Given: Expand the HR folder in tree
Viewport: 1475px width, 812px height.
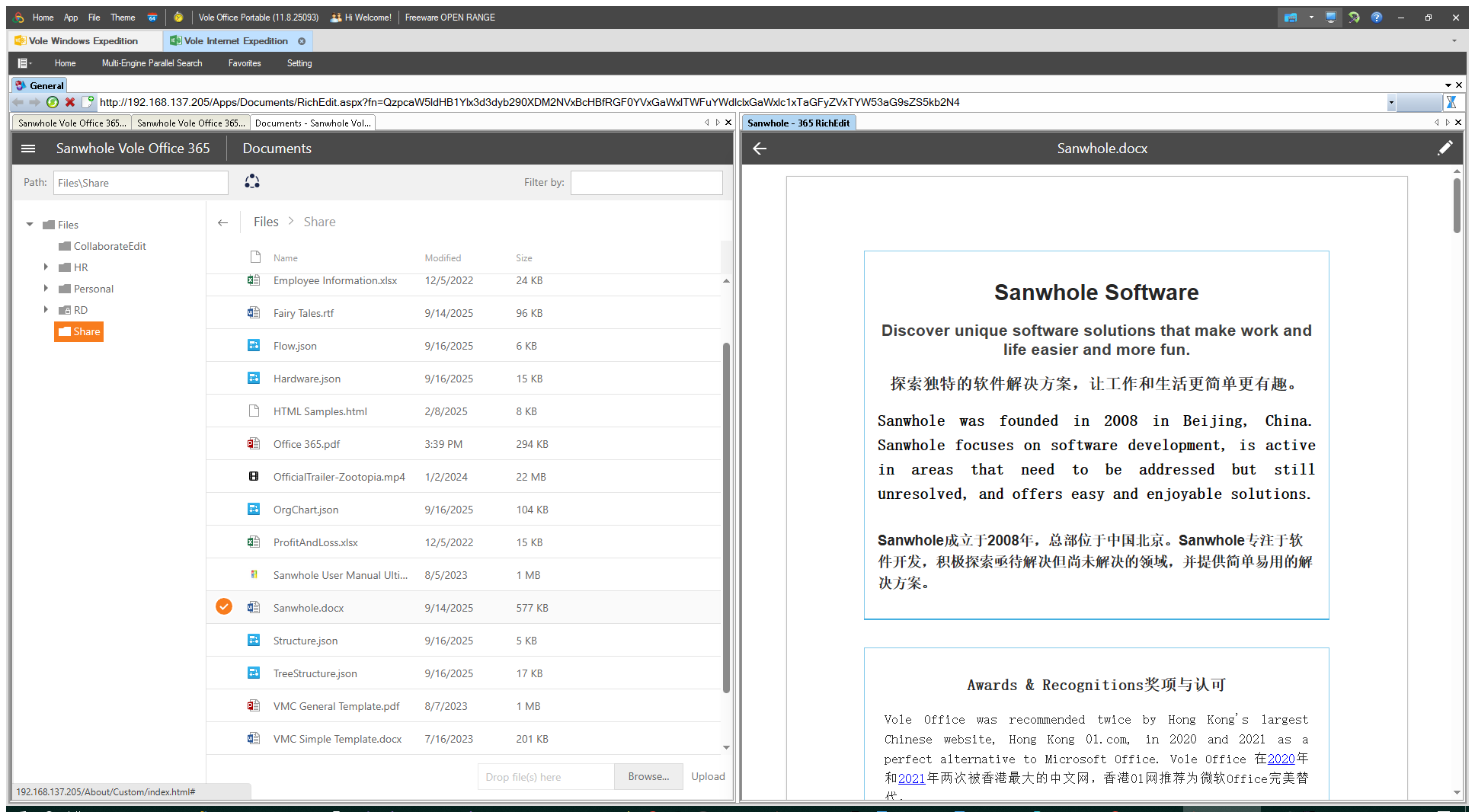Looking at the screenshot, I should tap(46, 267).
